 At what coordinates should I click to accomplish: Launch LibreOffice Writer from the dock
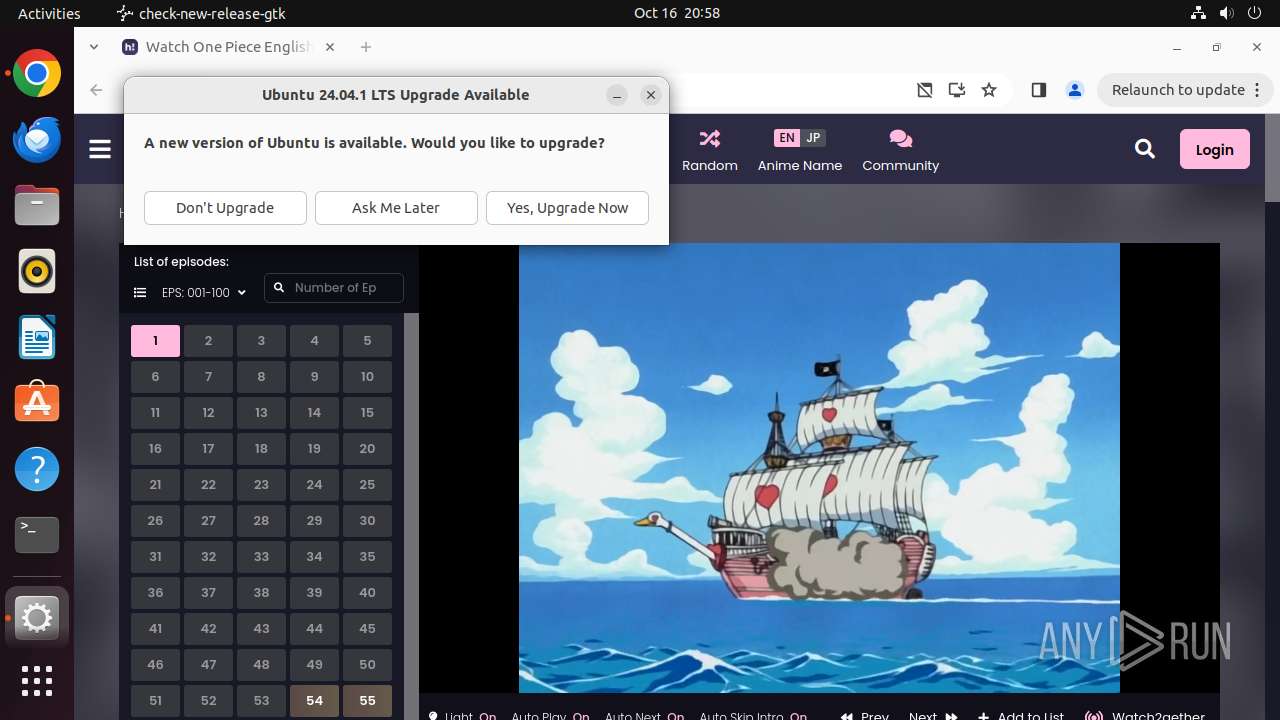coord(37,337)
